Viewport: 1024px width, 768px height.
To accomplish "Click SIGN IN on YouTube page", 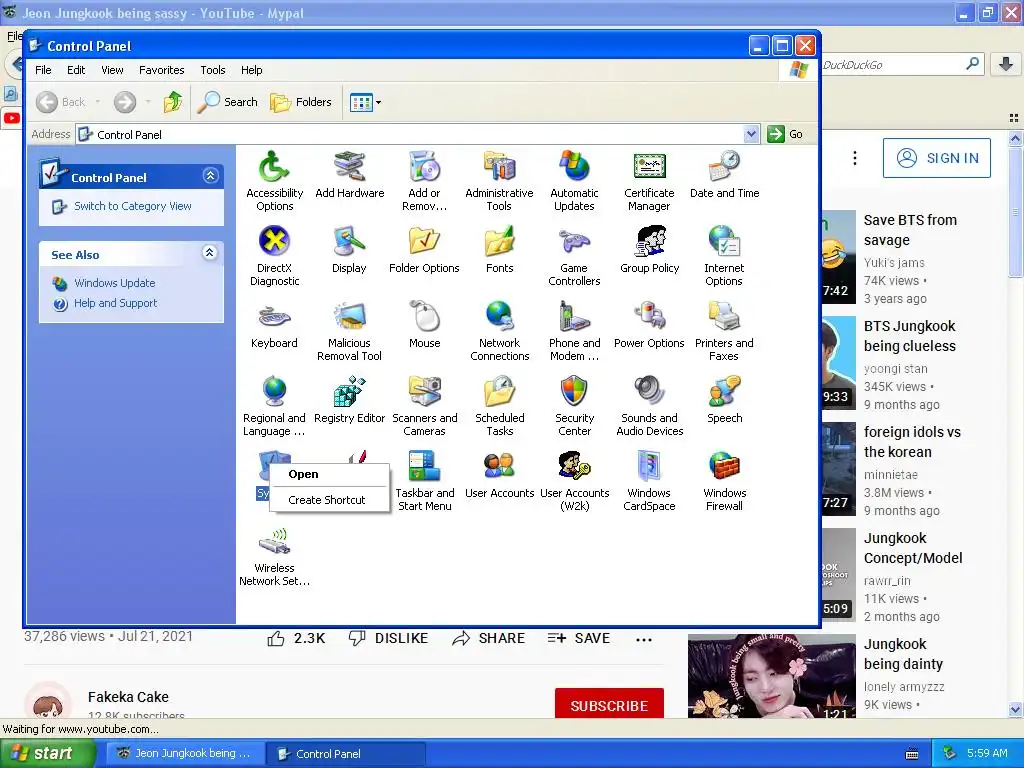I will (936, 158).
